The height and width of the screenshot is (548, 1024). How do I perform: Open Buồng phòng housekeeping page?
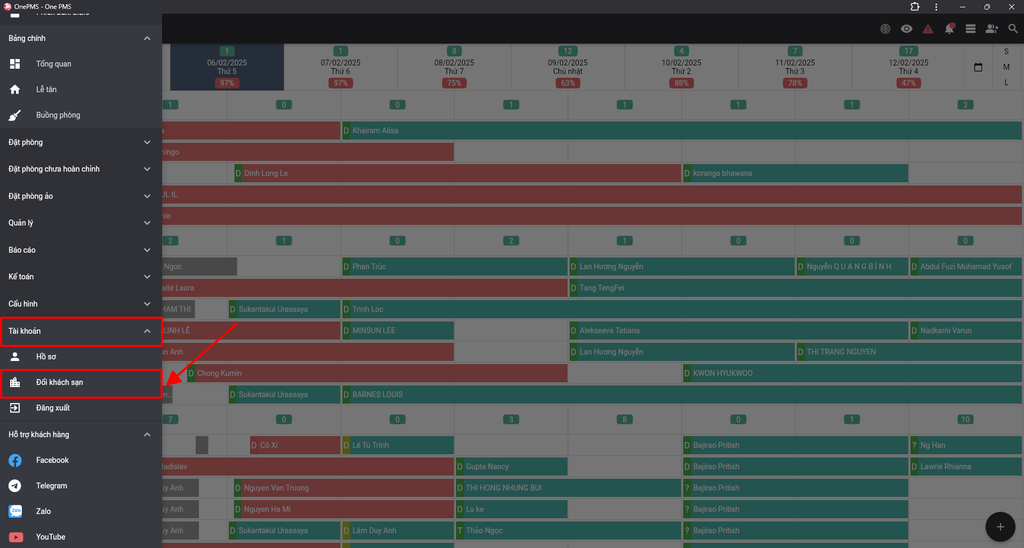pyautogui.click(x=81, y=115)
